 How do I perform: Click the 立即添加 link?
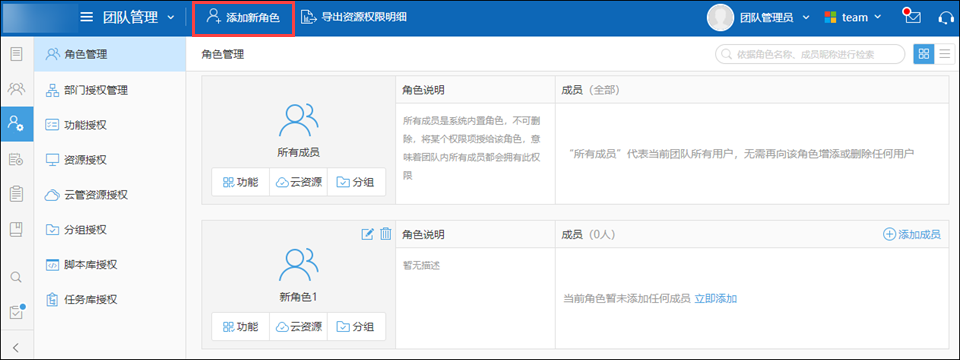(x=716, y=299)
